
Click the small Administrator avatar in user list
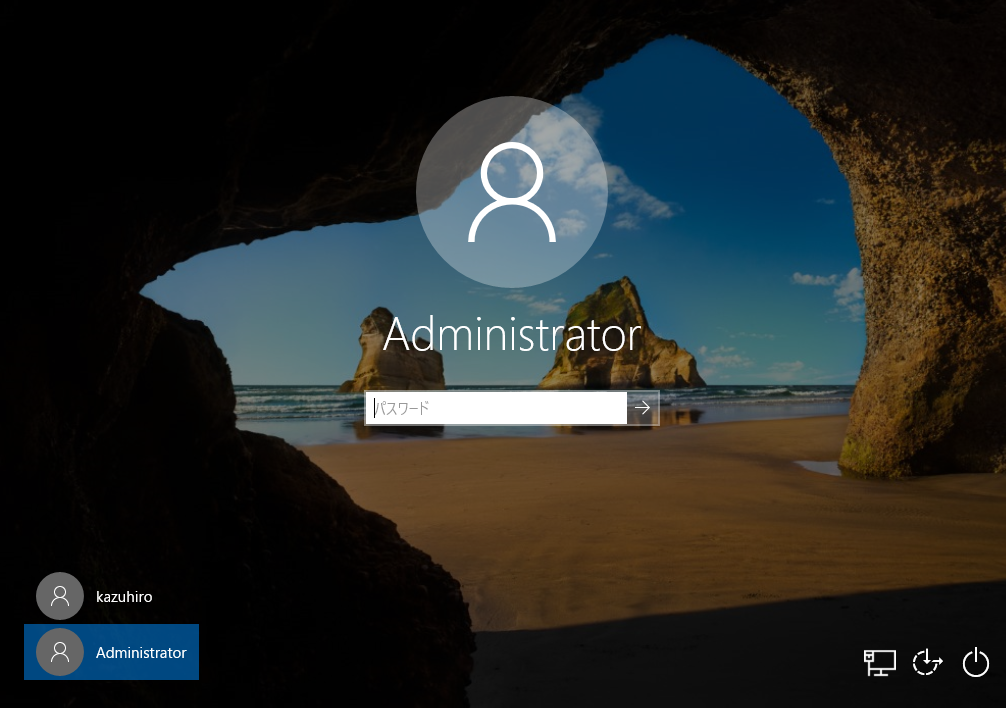60,652
